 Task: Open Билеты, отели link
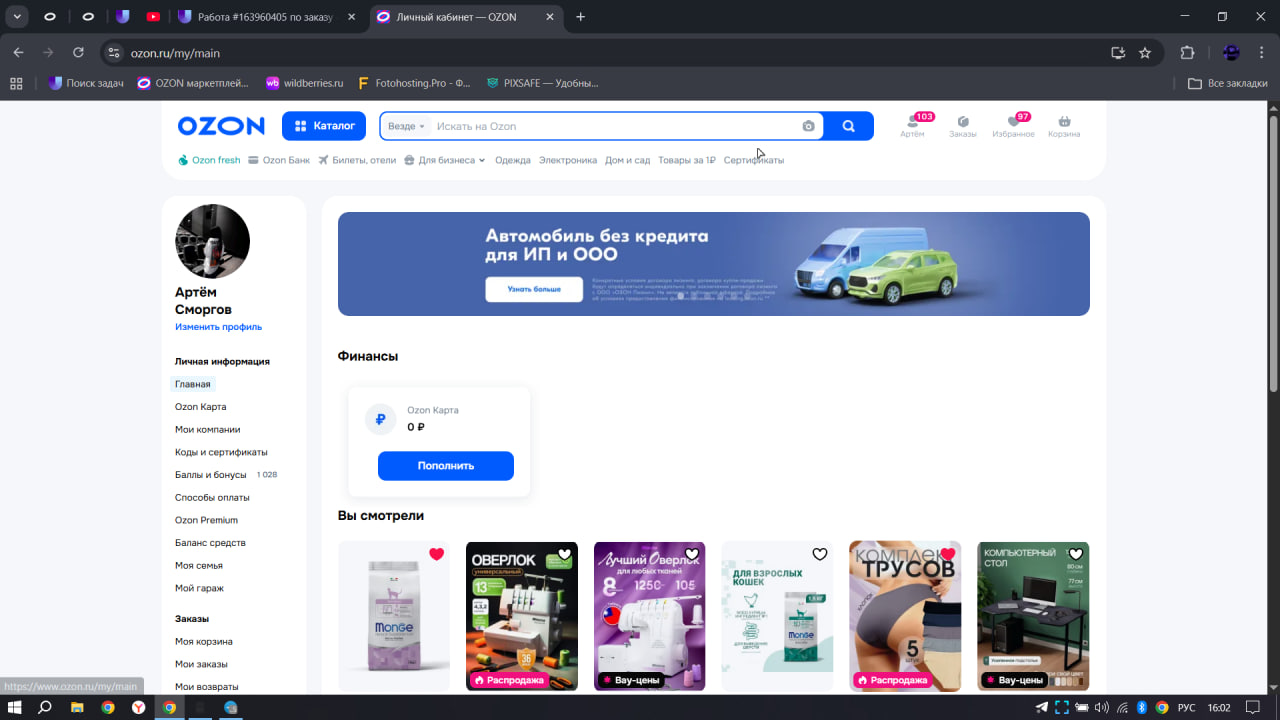click(x=357, y=160)
